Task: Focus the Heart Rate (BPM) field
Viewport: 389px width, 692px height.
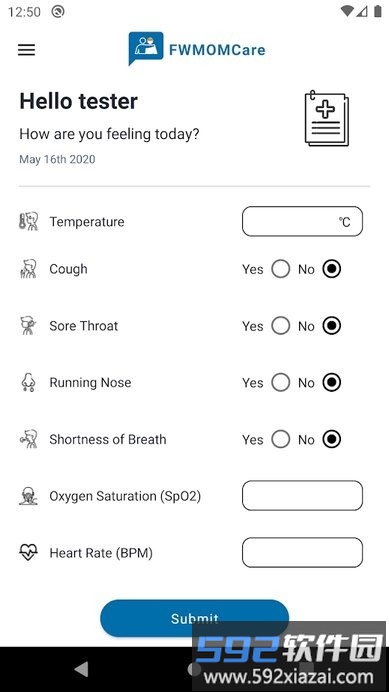Action: pyautogui.click(x=302, y=552)
